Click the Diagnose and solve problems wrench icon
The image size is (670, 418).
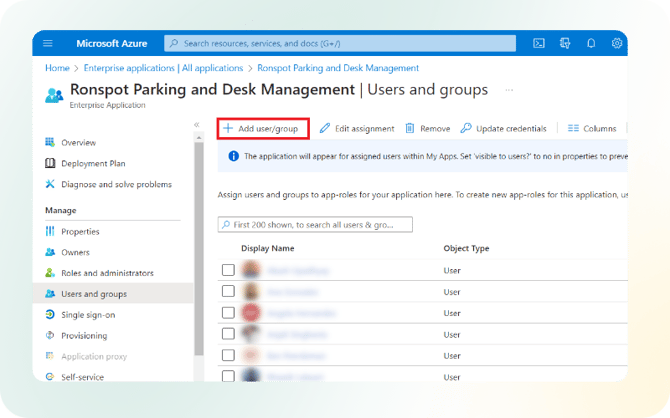(x=50, y=184)
